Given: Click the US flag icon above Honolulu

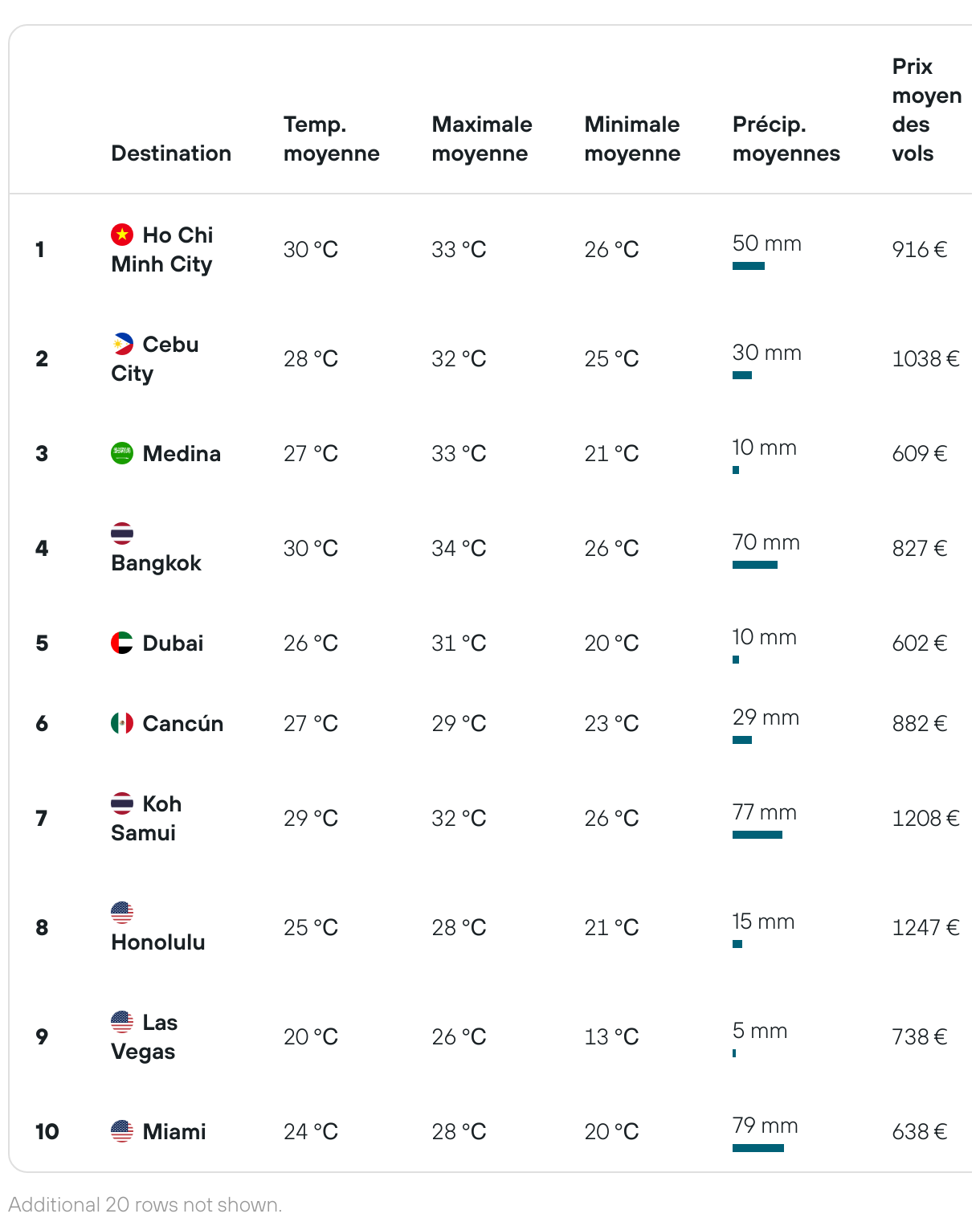Looking at the screenshot, I should (122, 913).
